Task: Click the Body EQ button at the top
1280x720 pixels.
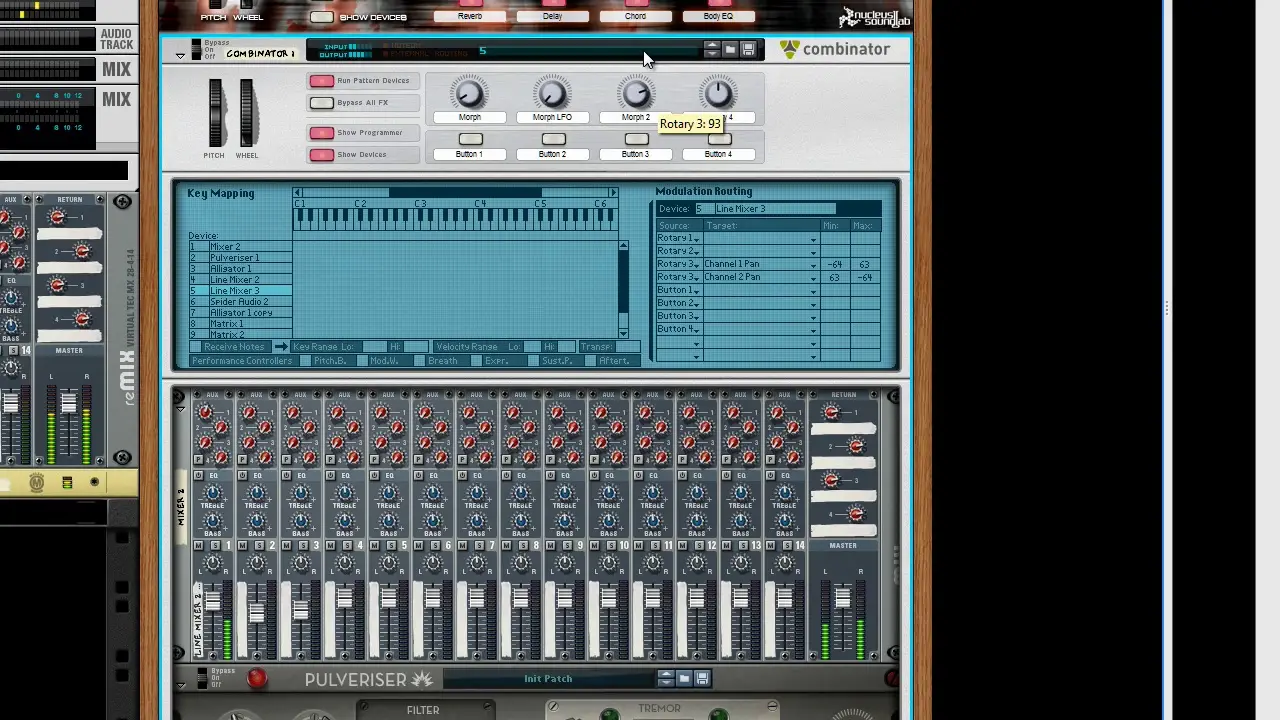Action: pyautogui.click(x=718, y=16)
